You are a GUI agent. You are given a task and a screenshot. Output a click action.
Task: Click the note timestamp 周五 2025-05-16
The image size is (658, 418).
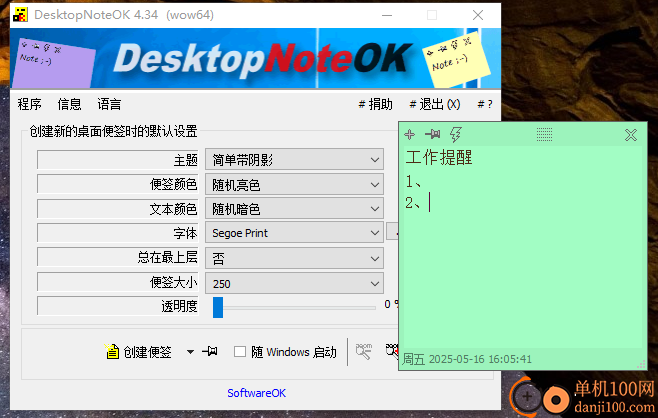(467, 359)
